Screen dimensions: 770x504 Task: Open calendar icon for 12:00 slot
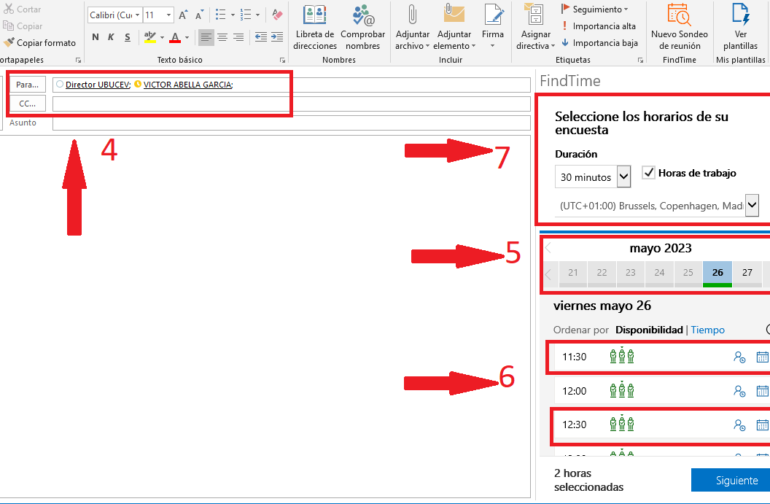(762, 391)
